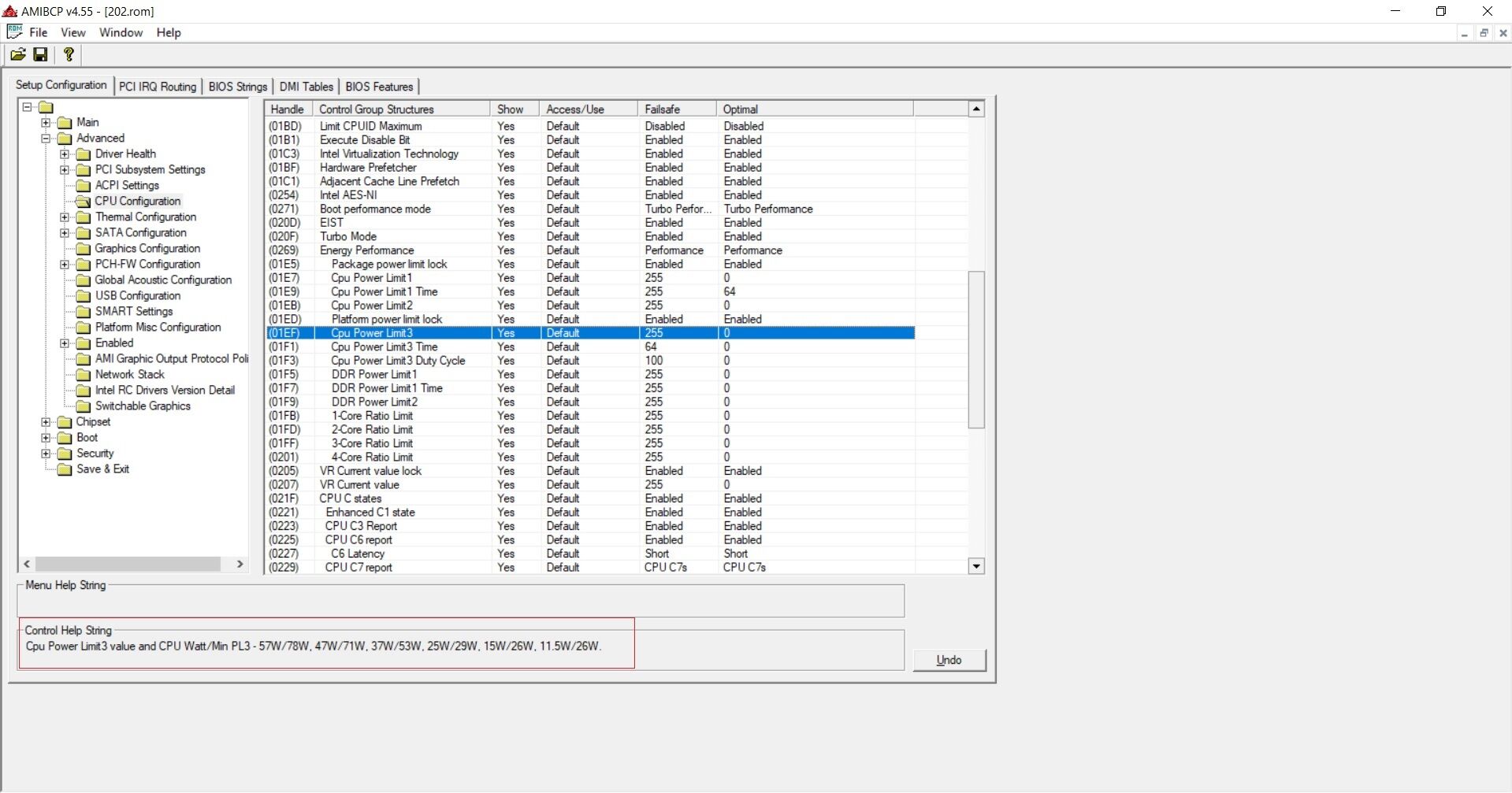Click the tree scroll-right arrow

[240, 564]
